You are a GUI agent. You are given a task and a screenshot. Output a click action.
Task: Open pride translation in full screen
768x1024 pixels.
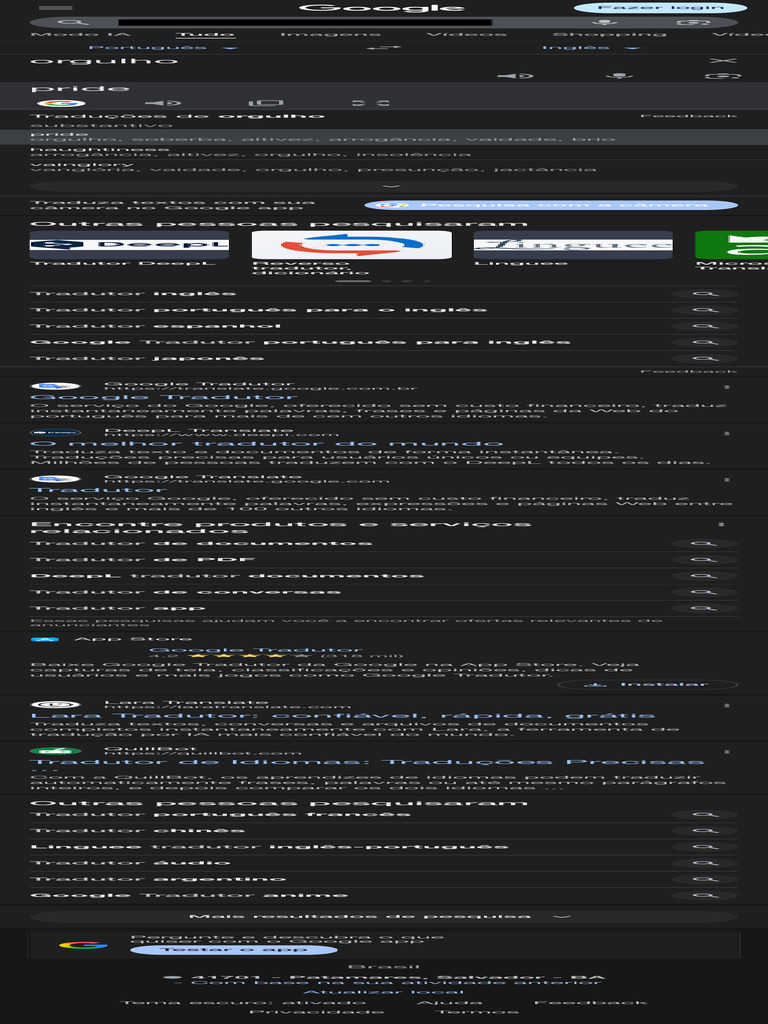370,103
